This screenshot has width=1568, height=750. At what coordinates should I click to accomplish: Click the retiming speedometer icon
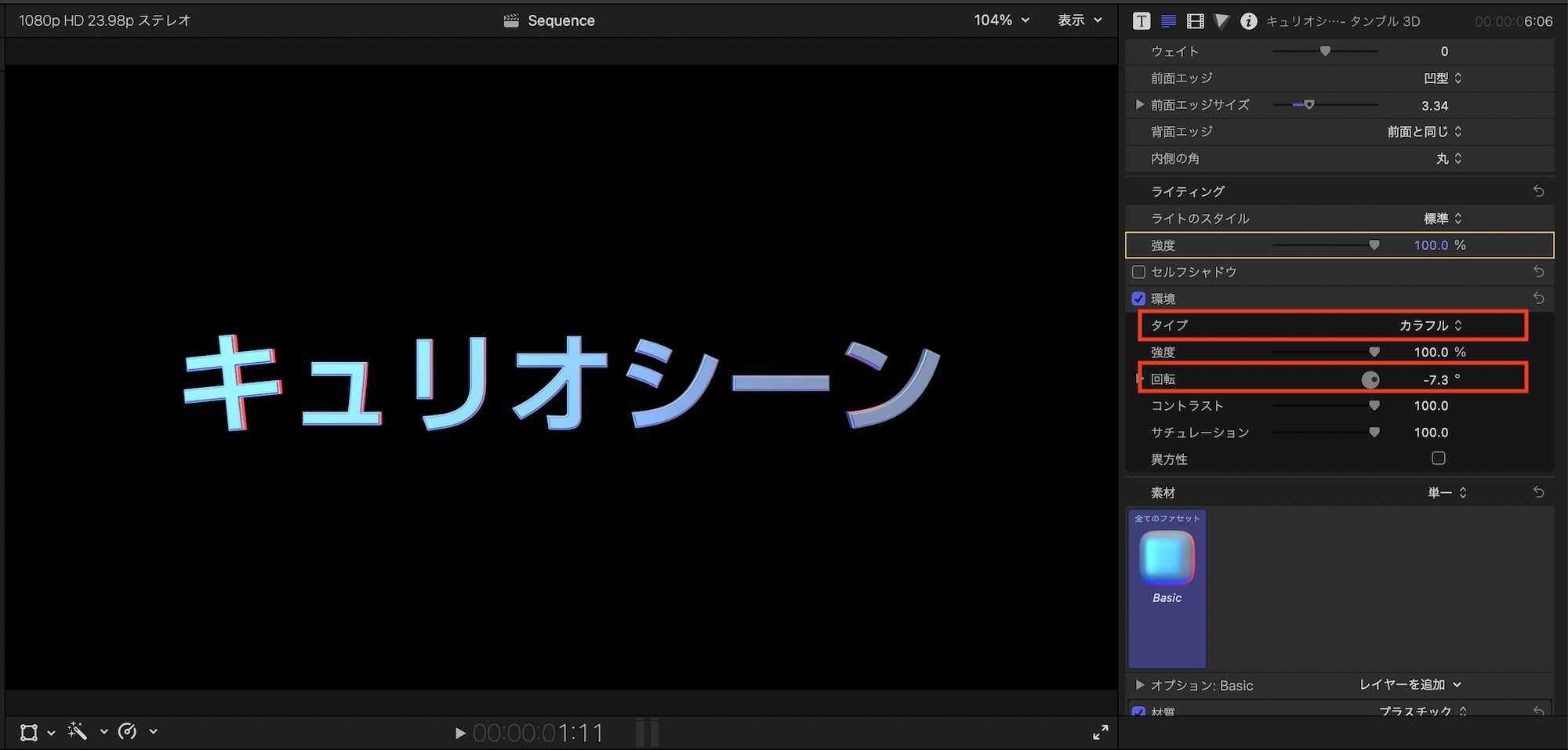coord(127,731)
